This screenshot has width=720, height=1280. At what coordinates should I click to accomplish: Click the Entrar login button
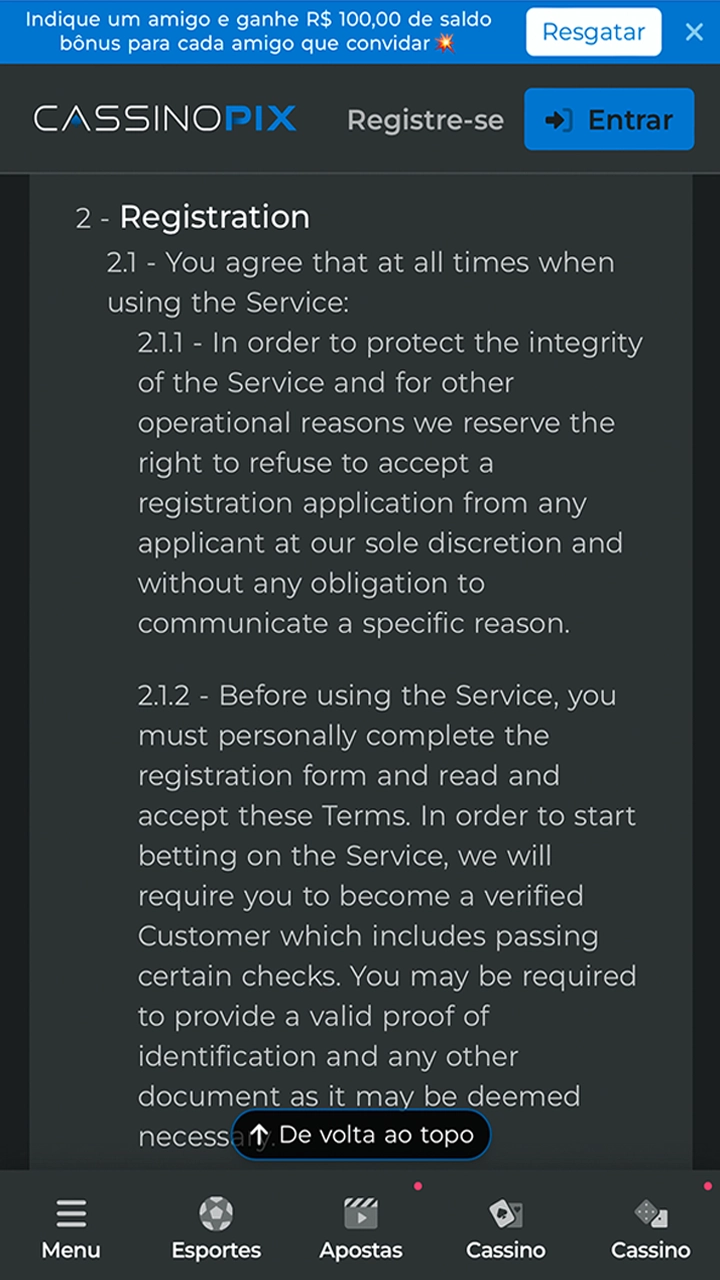coord(609,119)
